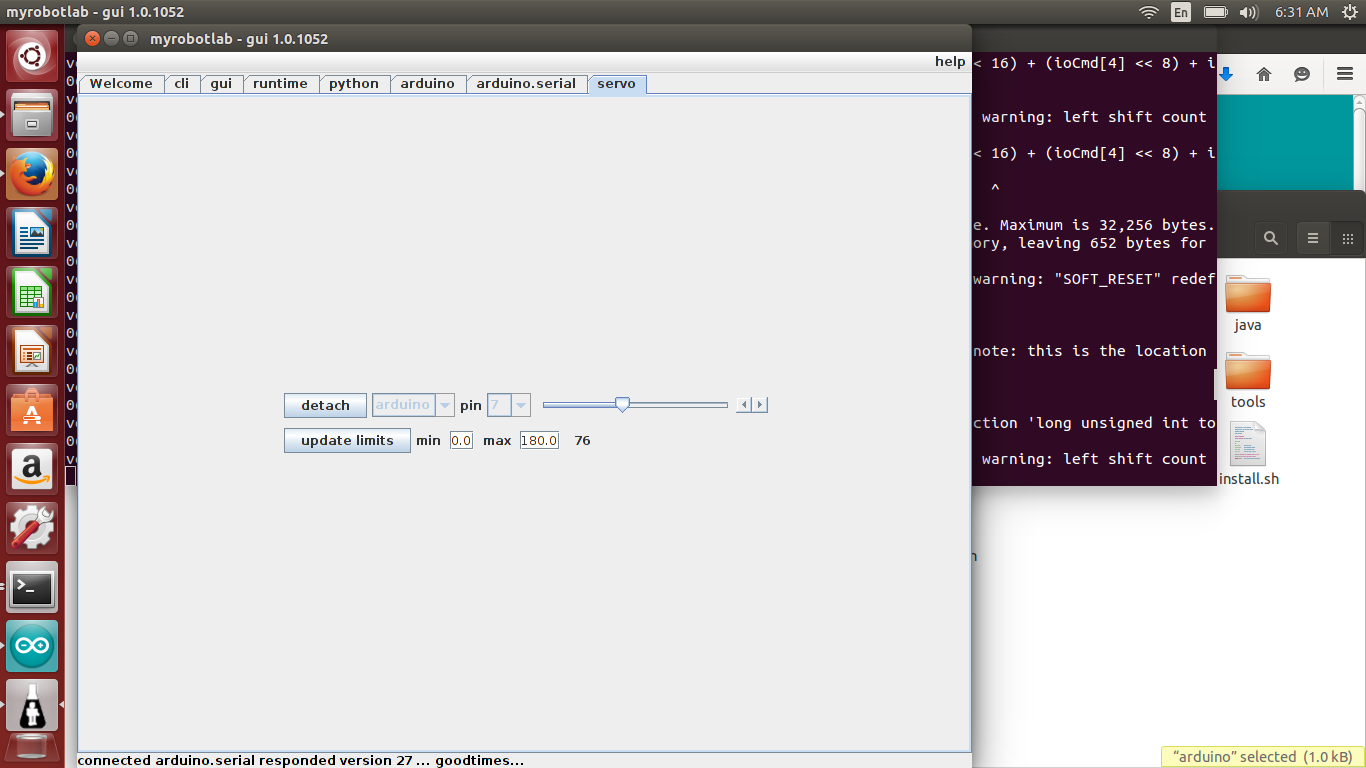Click the Firefox chat smiley icon
This screenshot has width=1366, height=768.
[x=1302, y=74]
